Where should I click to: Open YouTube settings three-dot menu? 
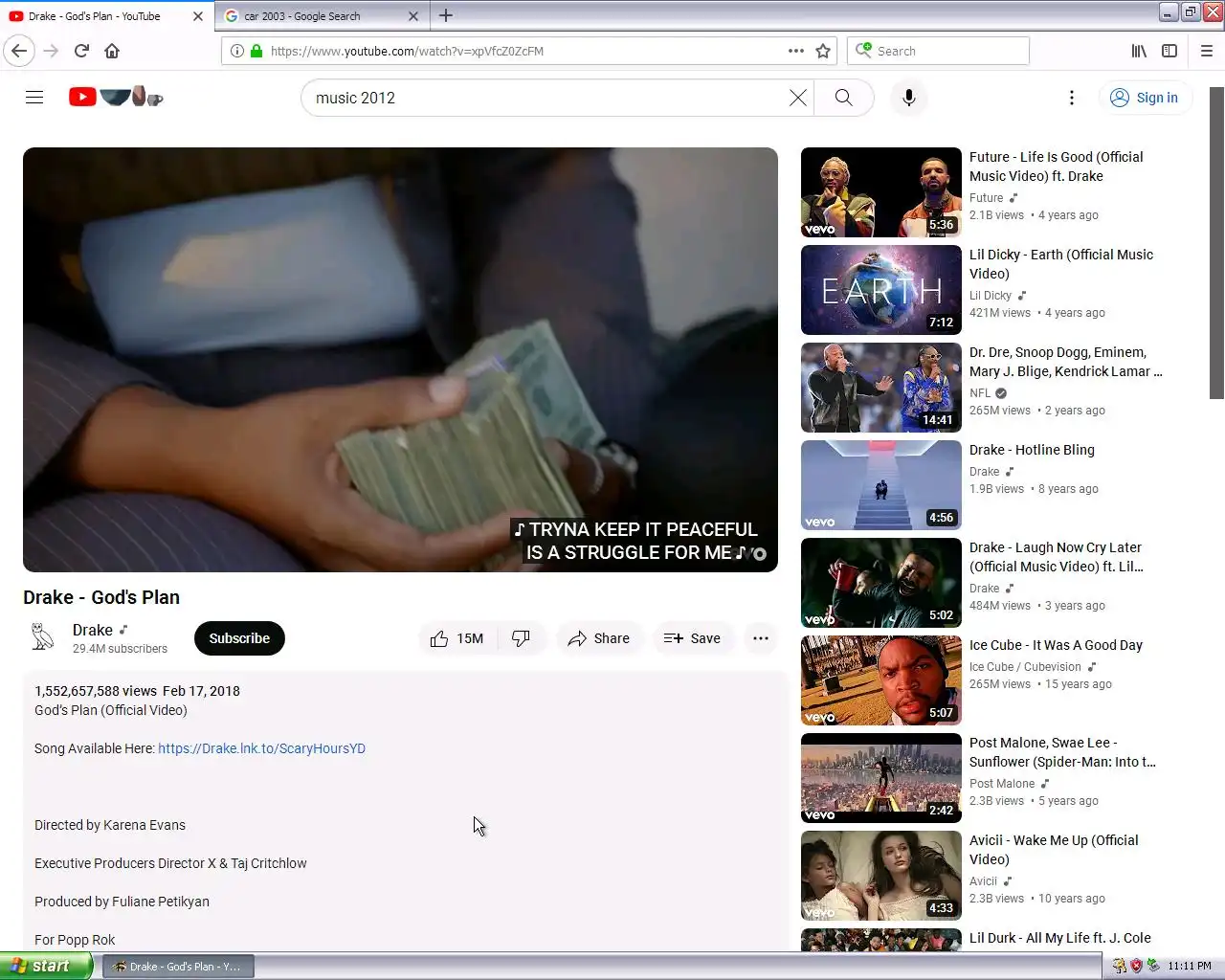pyautogui.click(x=1072, y=98)
